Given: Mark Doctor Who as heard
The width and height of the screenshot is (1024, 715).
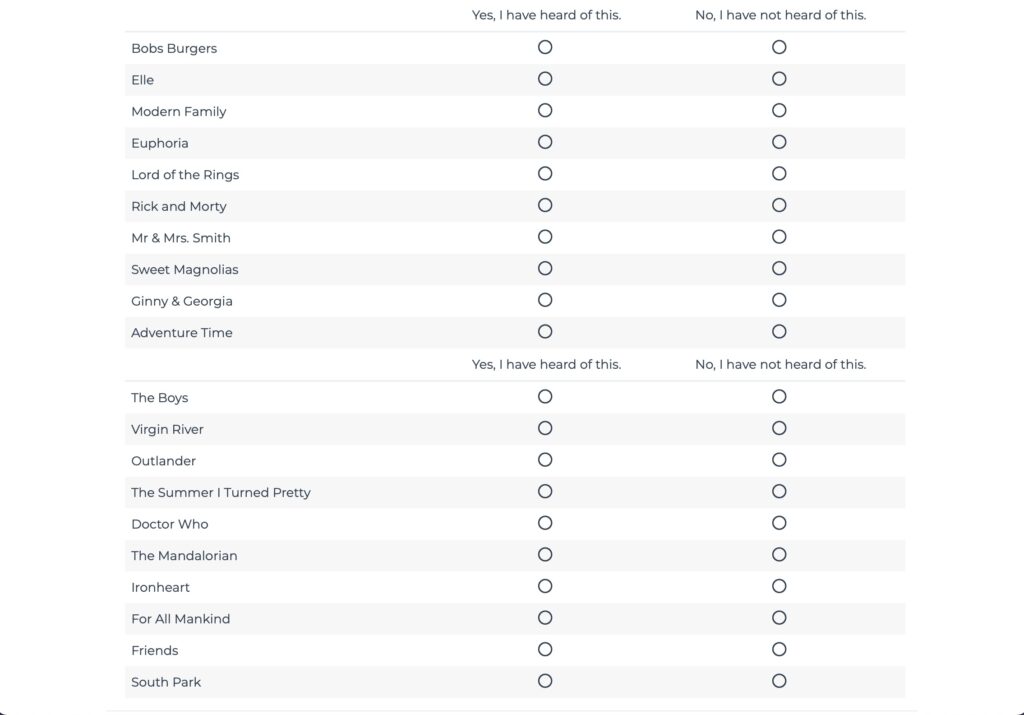Looking at the screenshot, I should tap(545, 523).
